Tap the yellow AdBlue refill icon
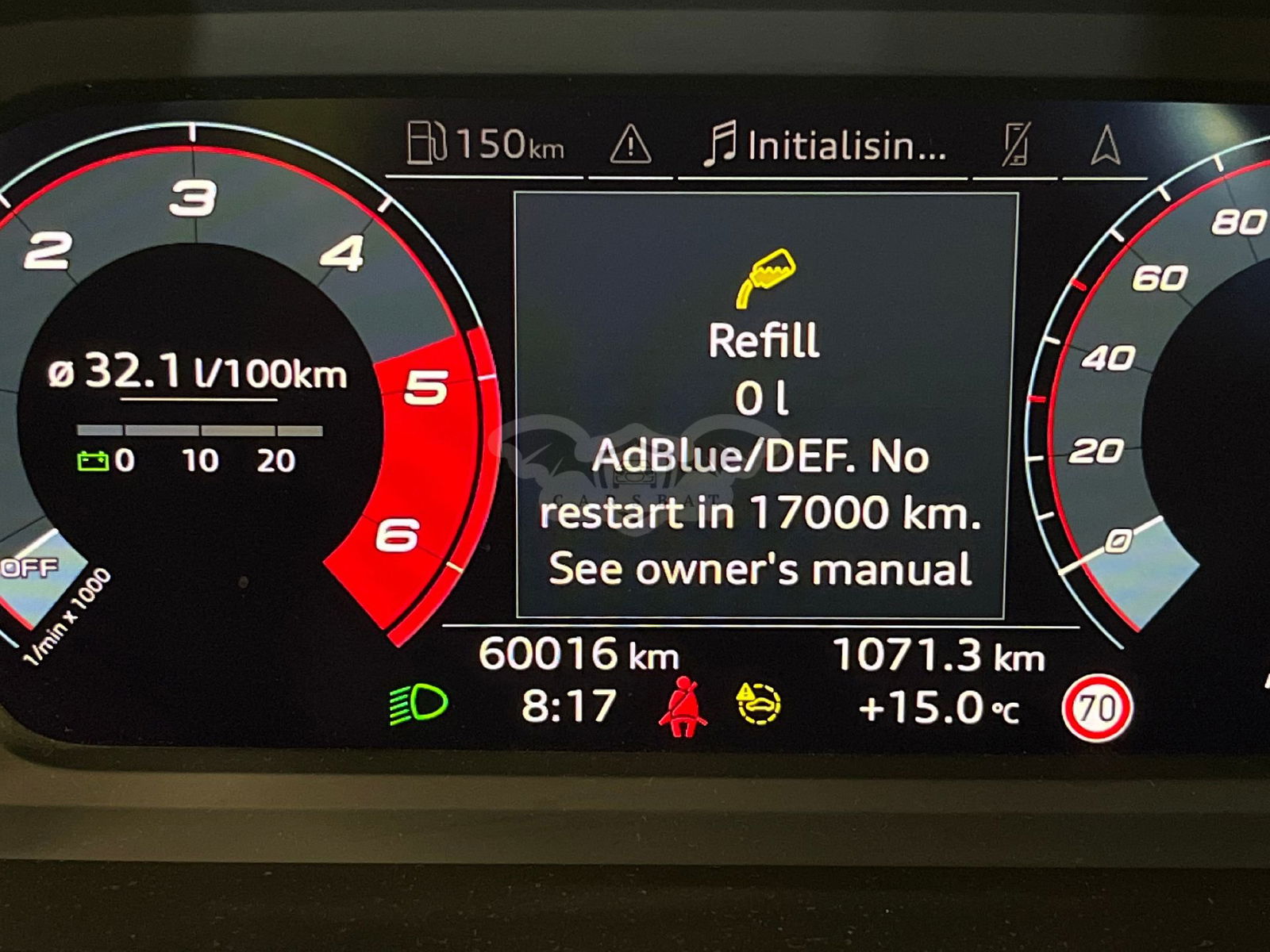 click(764, 278)
